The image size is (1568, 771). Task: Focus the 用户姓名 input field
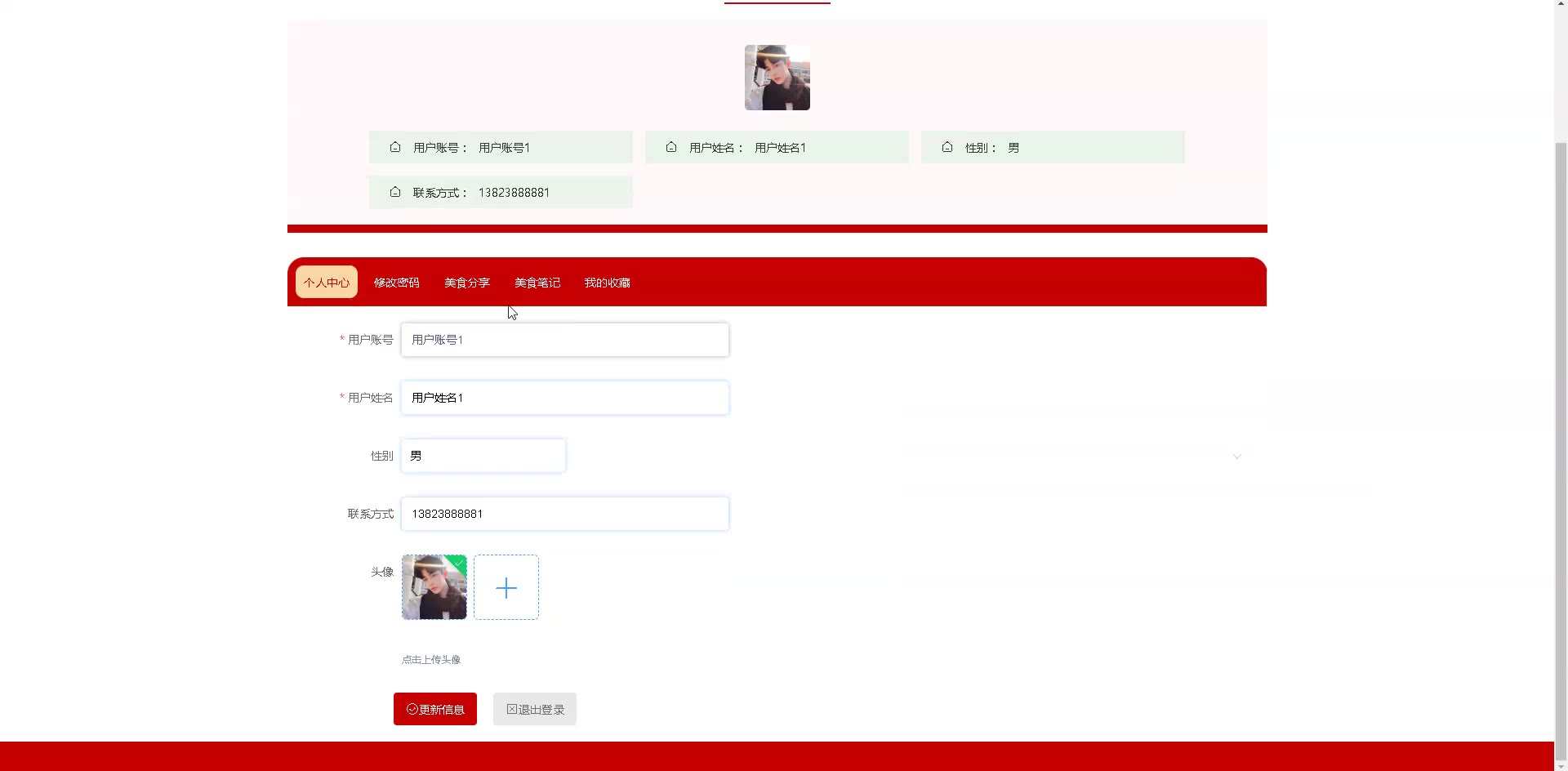click(565, 398)
